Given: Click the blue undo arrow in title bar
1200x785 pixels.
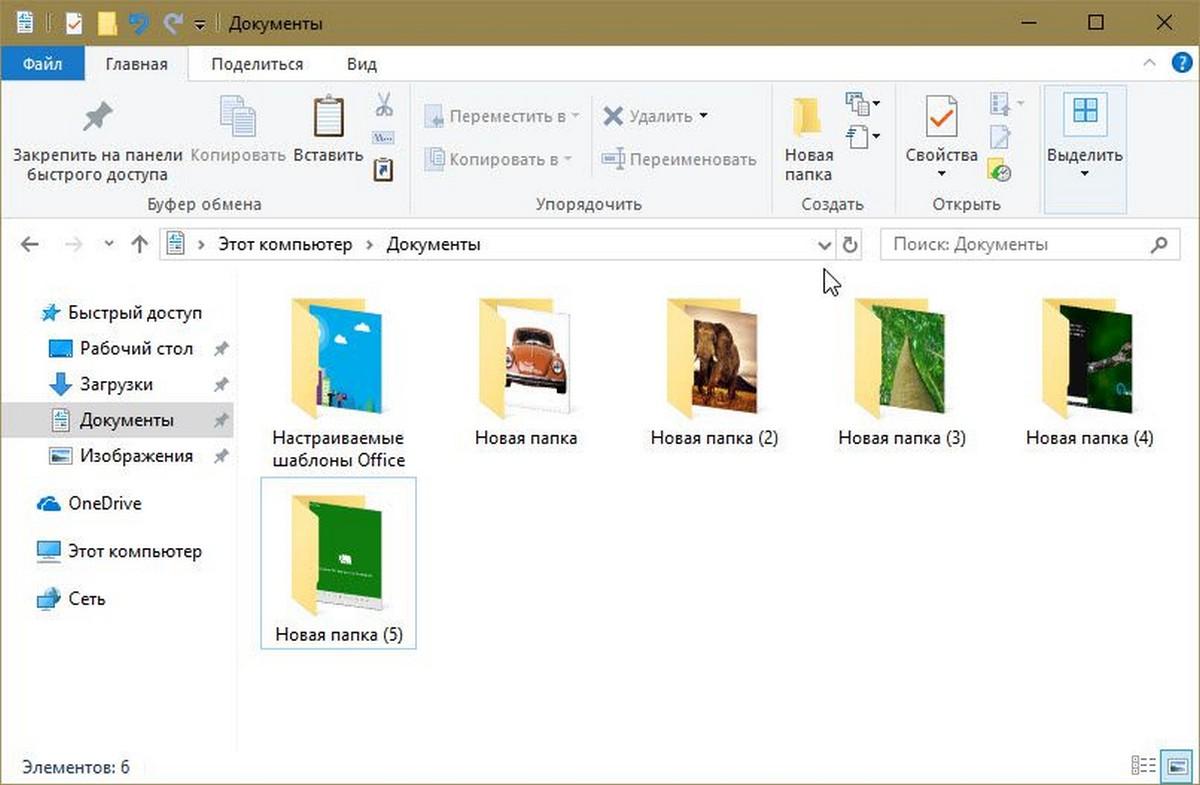Looking at the screenshot, I should point(139,23).
